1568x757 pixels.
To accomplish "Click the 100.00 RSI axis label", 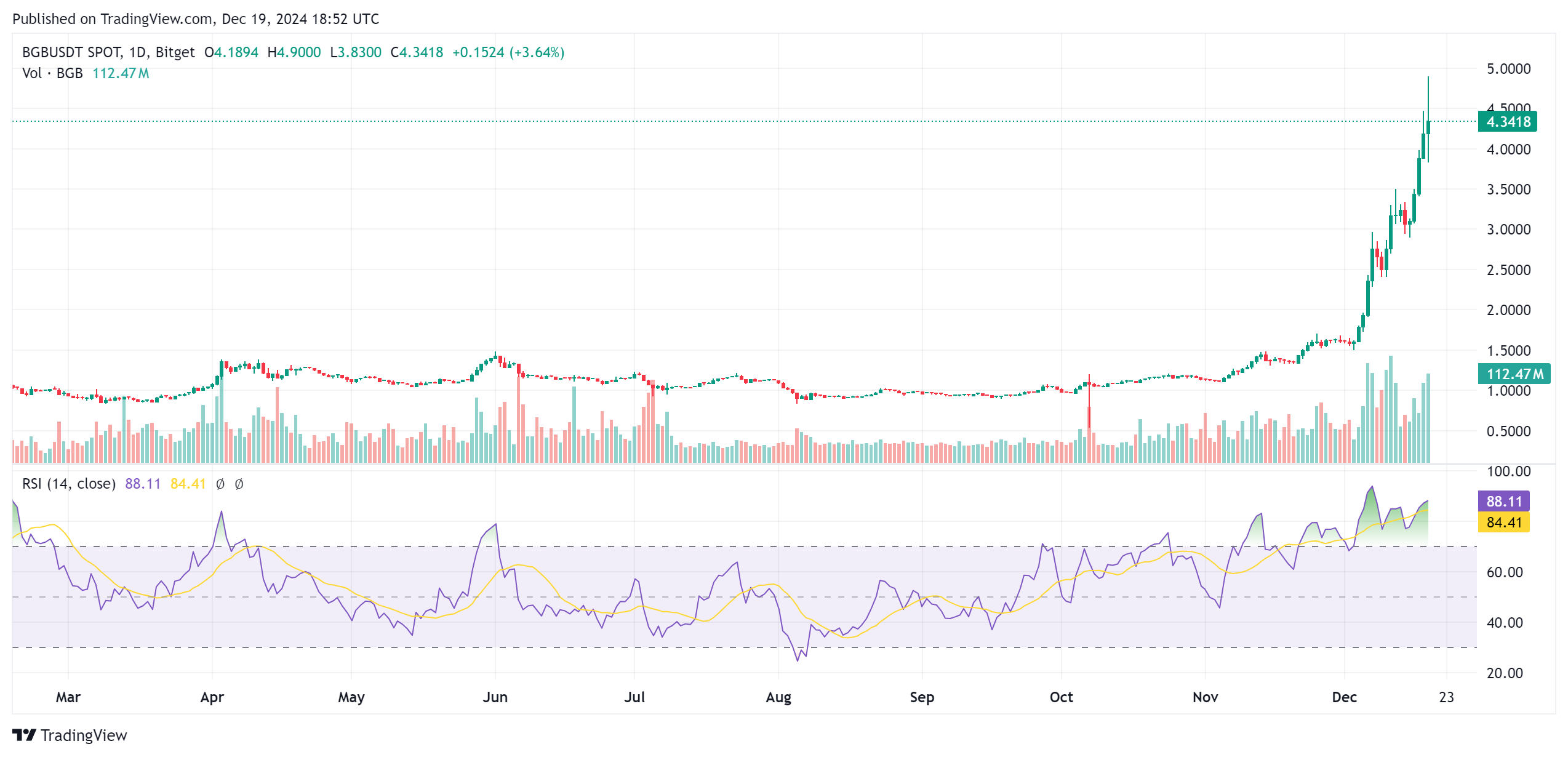I will pyautogui.click(x=1509, y=471).
